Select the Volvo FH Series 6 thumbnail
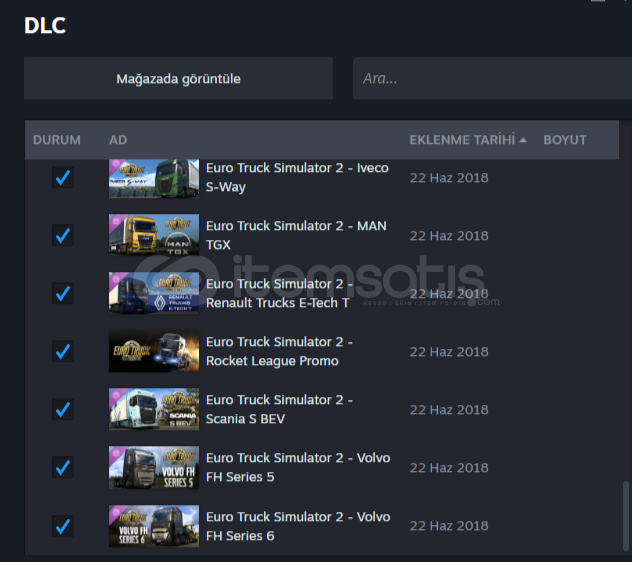The height and width of the screenshot is (562, 632). click(154, 526)
